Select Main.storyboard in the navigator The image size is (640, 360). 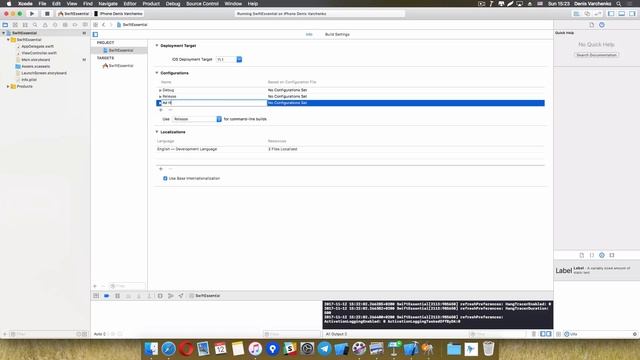click(x=36, y=60)
